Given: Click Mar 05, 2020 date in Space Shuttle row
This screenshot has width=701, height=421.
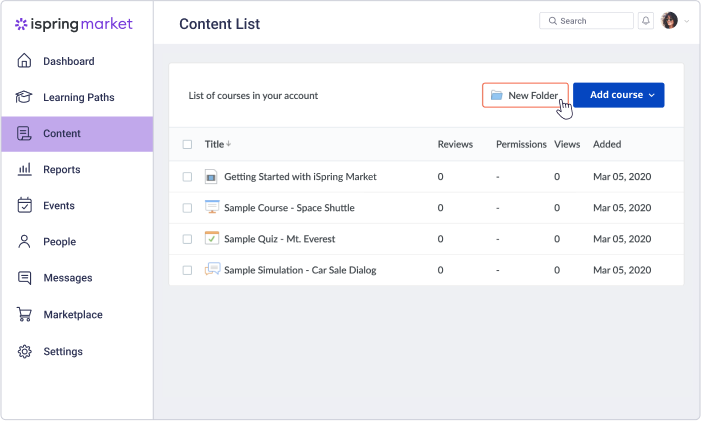Looking at the screenshot, I should [x=622, y=208].
